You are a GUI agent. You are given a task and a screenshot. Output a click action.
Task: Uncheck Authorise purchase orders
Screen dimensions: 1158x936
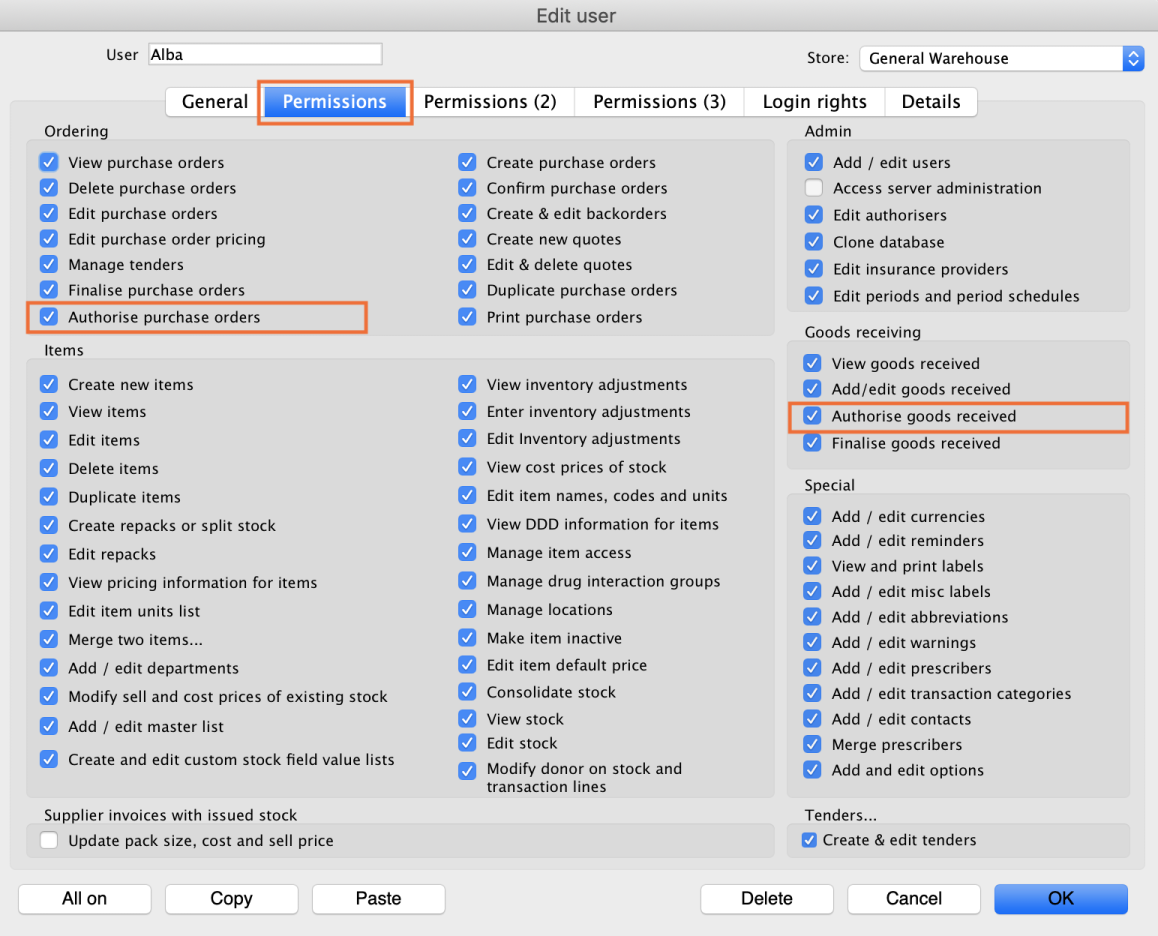48,317
